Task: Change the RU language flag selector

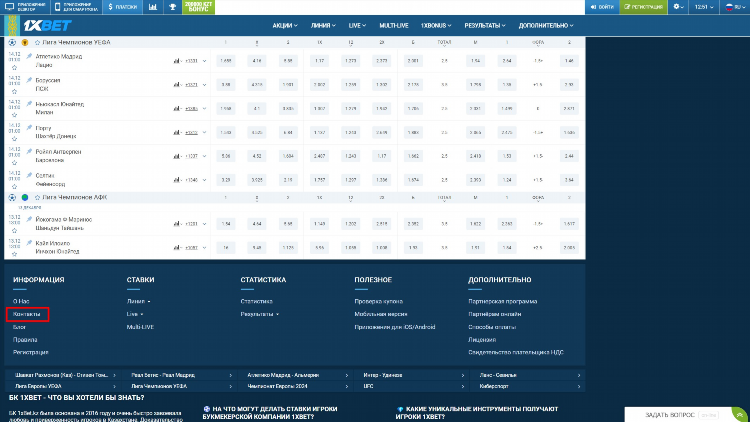Action: click(734, 7)
